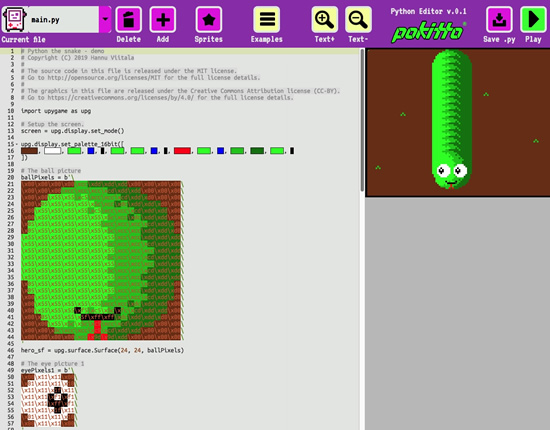The image size is (550, 430).
Task: Click the brown palette swatch on line 16
Action: 29,151
